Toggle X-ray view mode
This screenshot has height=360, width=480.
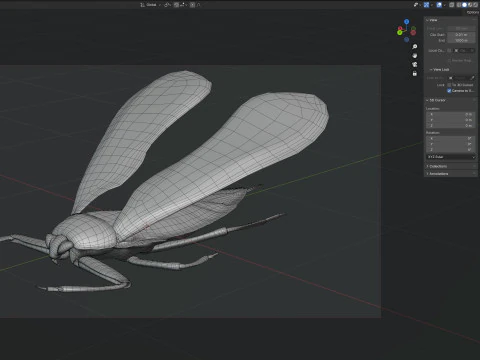[x=452, y=5]
